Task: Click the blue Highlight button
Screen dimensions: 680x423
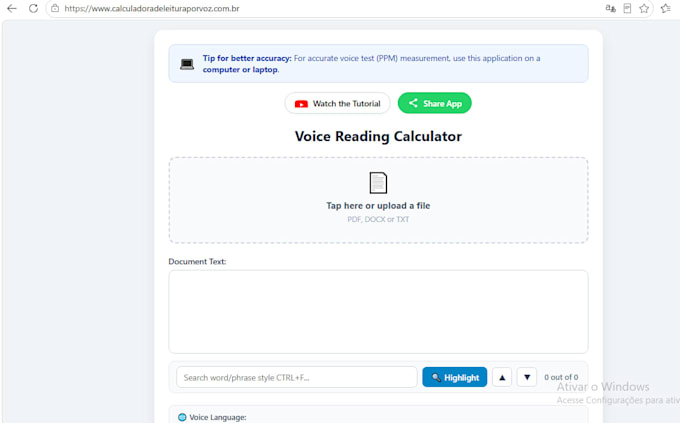Action: click(x=454, y=377)
